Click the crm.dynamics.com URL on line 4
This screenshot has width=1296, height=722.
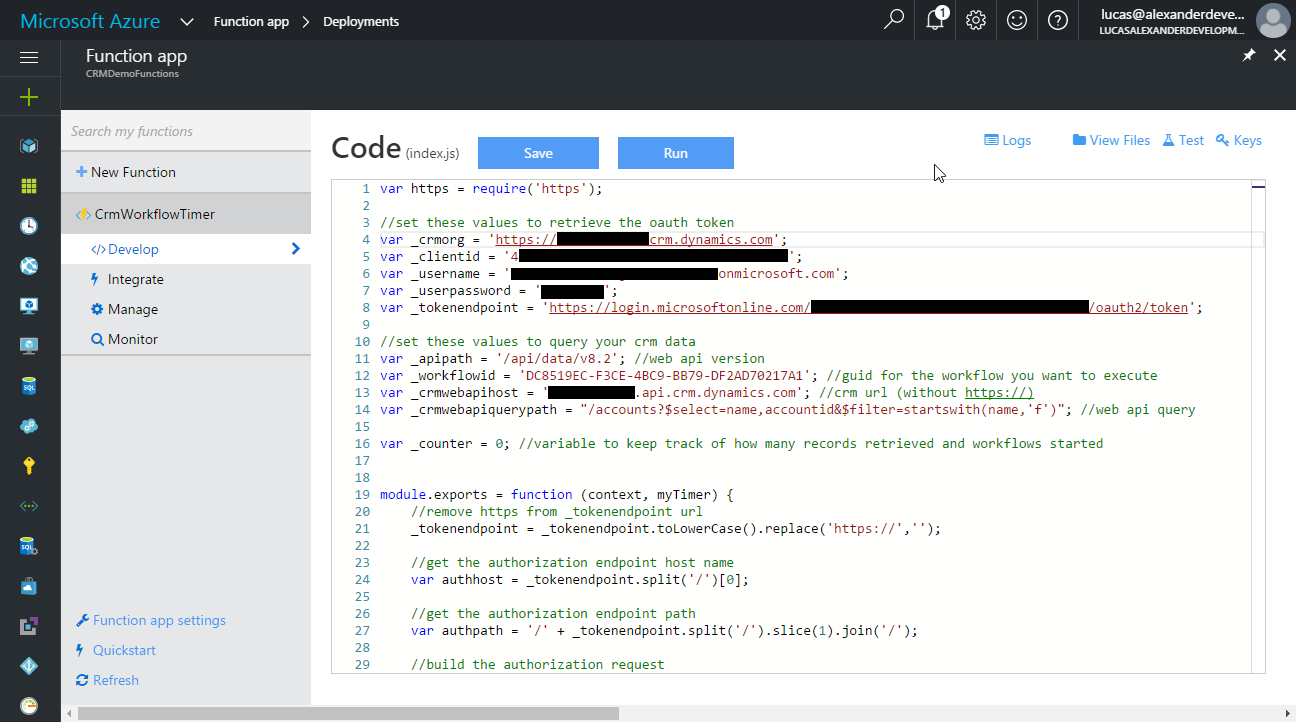click(x=634, y=240)
